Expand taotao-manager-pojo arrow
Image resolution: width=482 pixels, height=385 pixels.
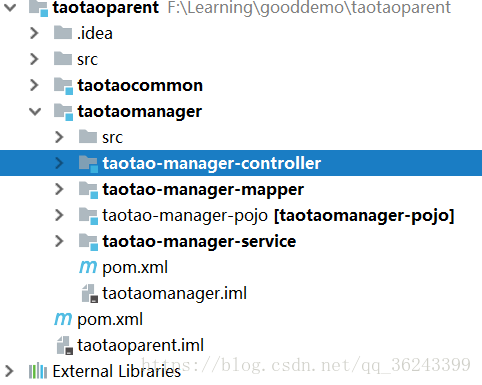click(59, 215)
